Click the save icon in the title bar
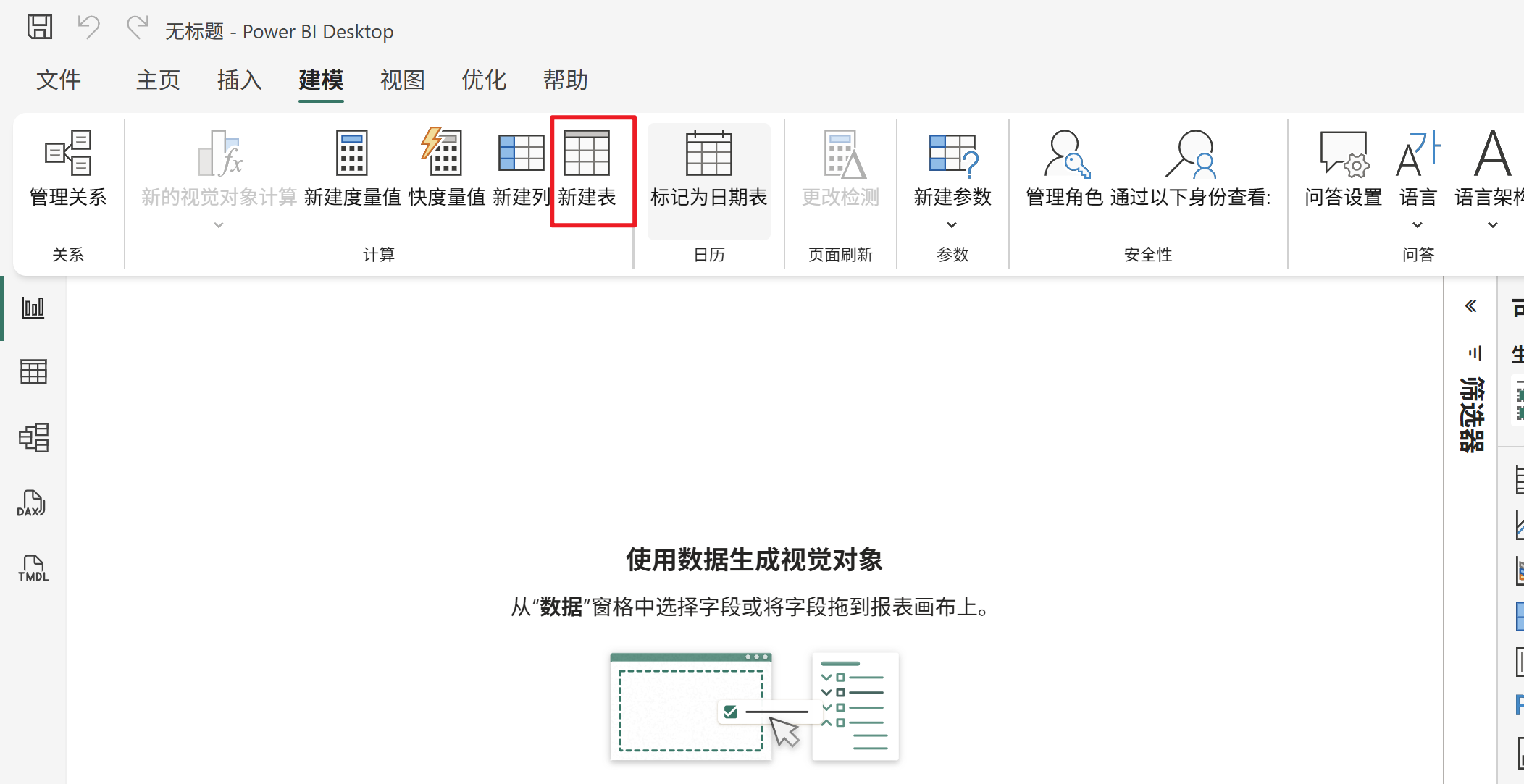 40,28
